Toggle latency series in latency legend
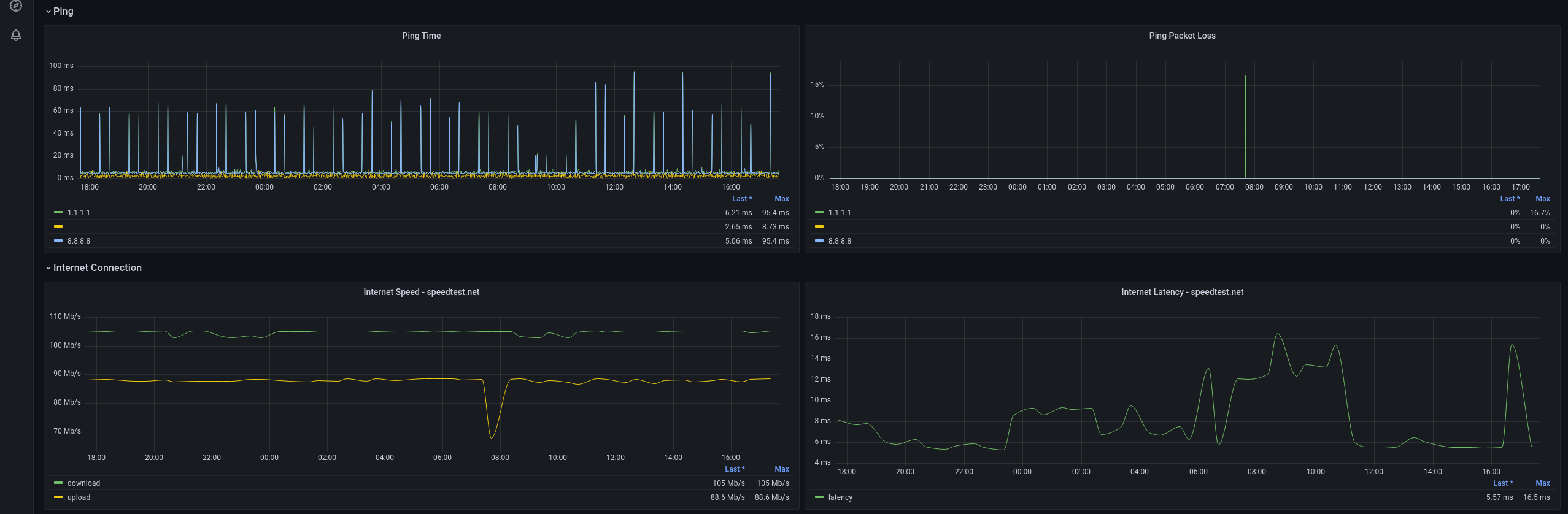This screenshot has height=514, width=1568. 840,497
